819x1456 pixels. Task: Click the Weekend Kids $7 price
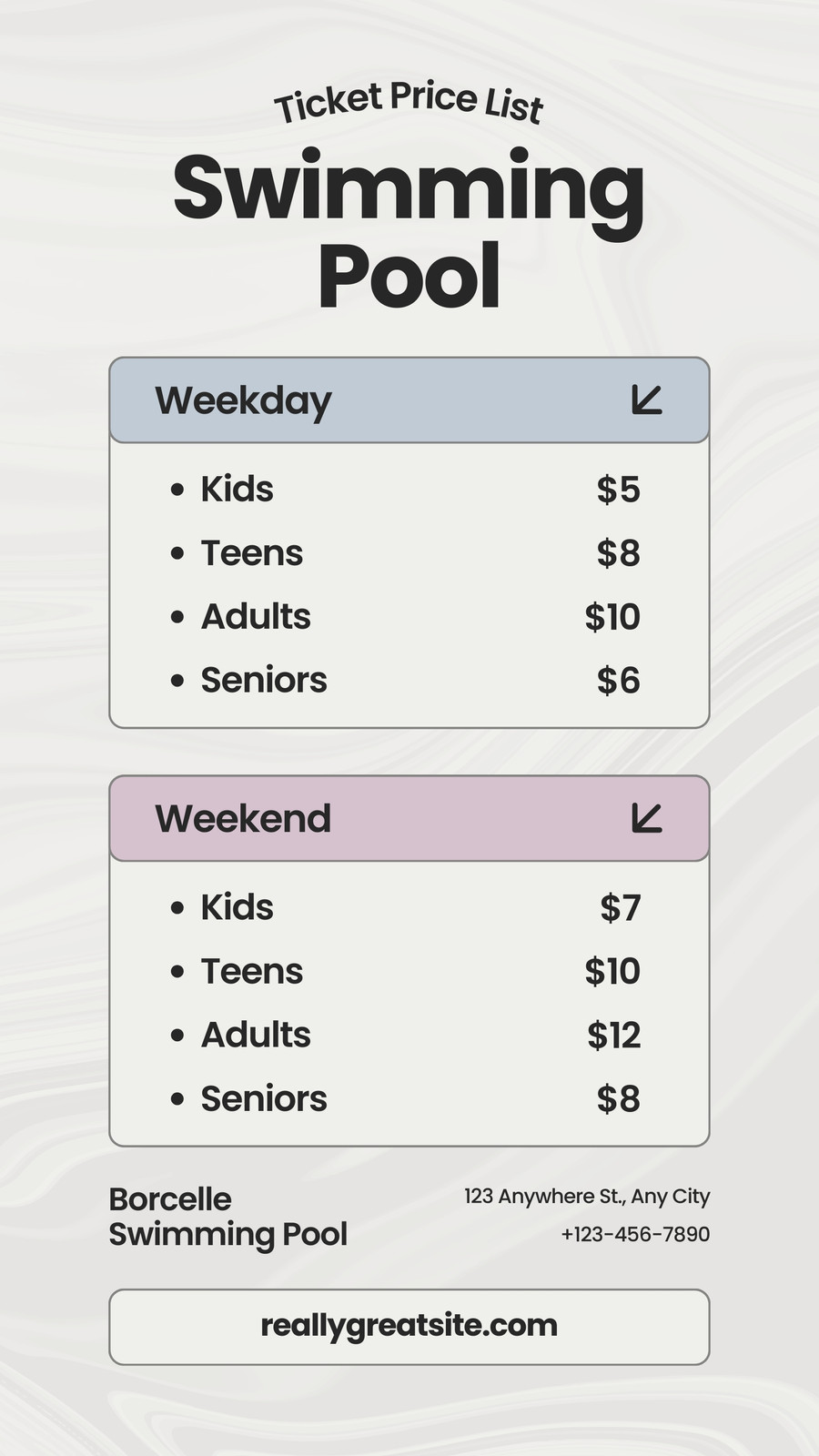pos(621,907)
